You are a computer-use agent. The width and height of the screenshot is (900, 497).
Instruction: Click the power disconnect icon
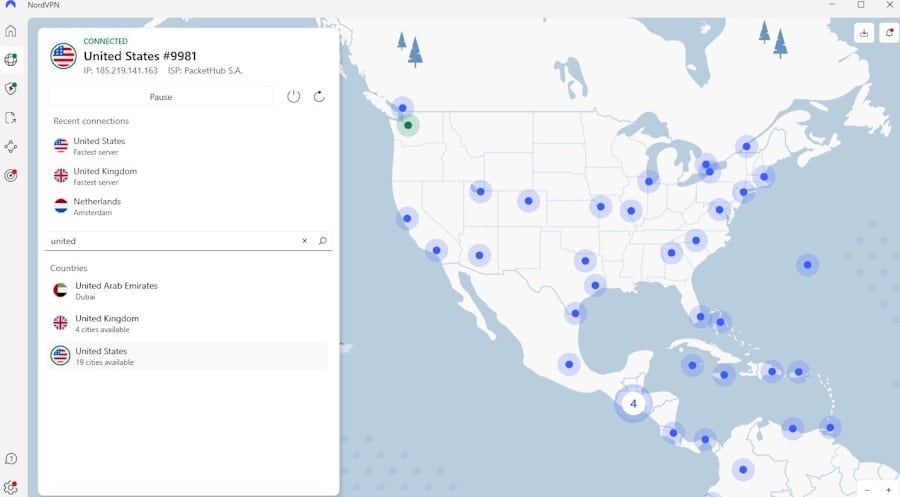tap(293, 96)
